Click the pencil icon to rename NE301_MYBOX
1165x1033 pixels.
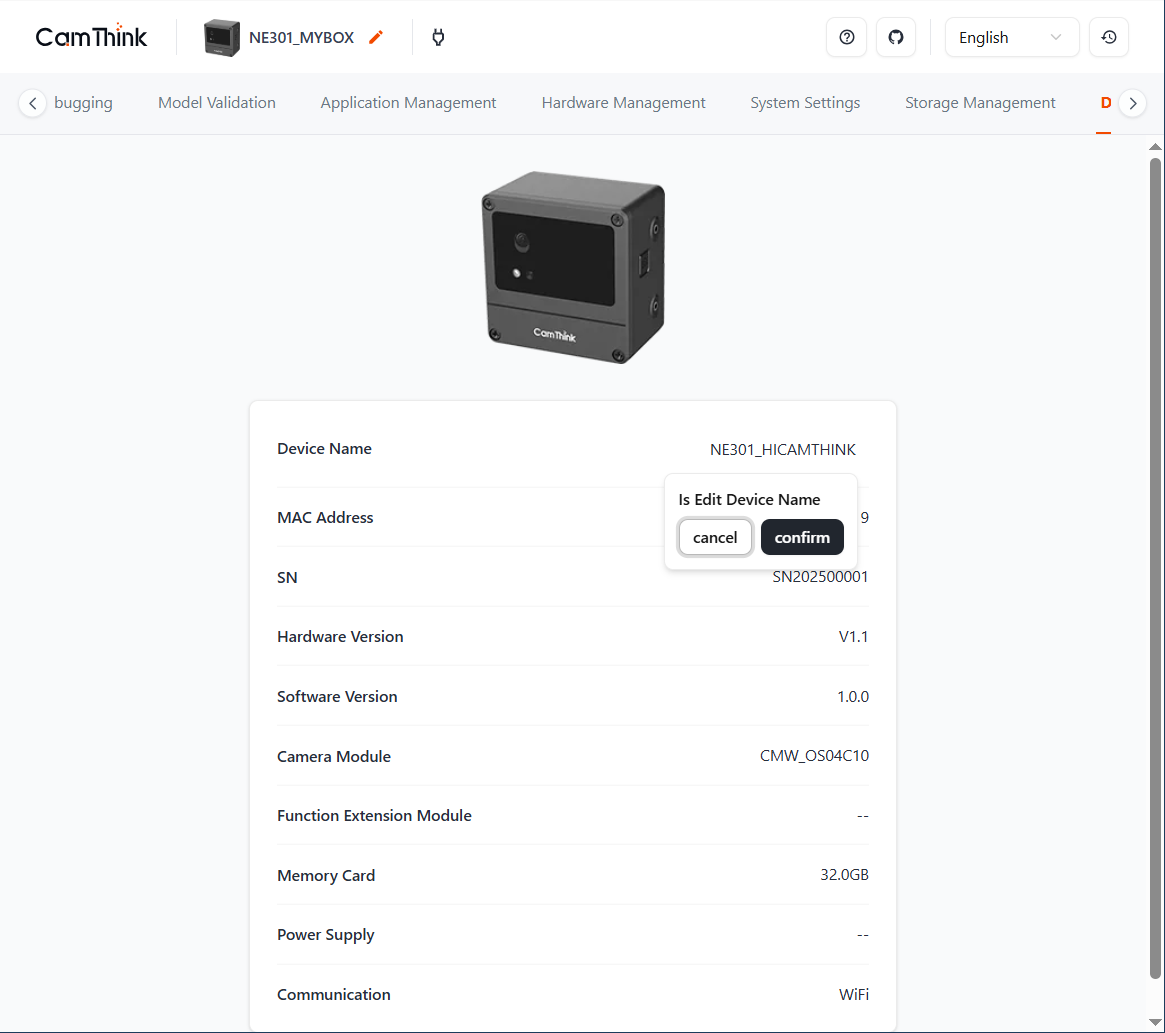(x=375, y=36)
